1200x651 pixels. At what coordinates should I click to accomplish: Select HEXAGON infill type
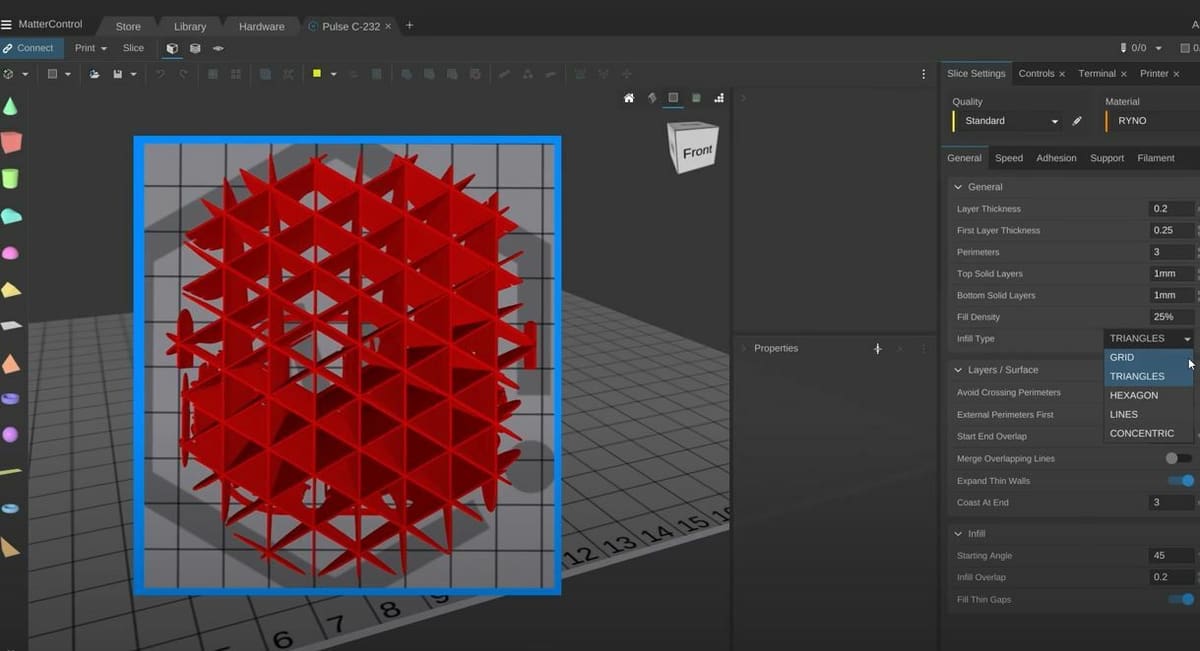(x=1148, y=395)
